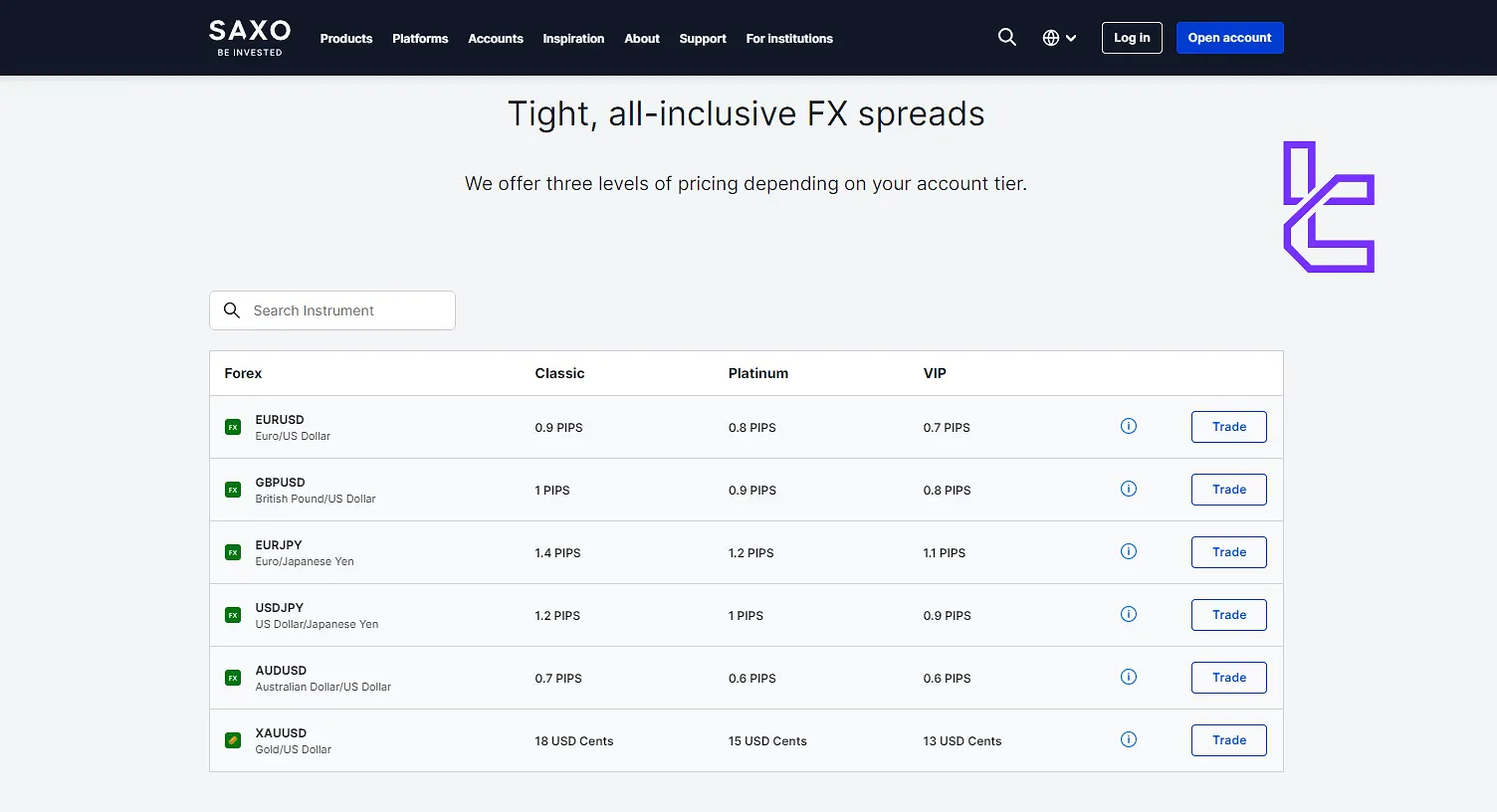This screenshot has height=812, width=1497.
Task: Click the 'Tight, all-inclusive FX spreads' heading
Action: pos(747,113)
